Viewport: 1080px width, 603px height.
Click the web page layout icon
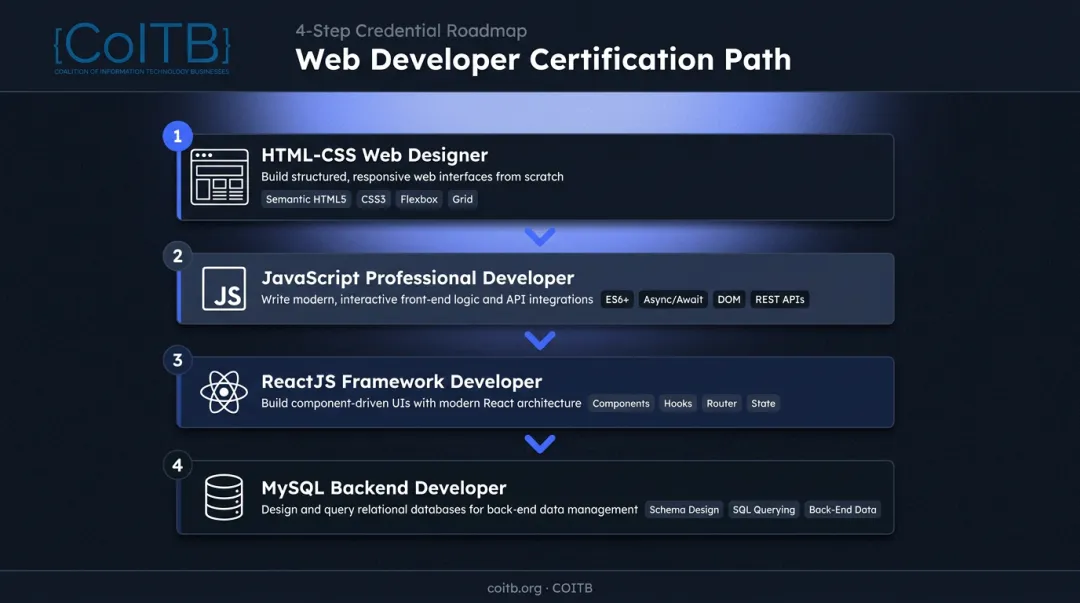click(x=220, y=176)
